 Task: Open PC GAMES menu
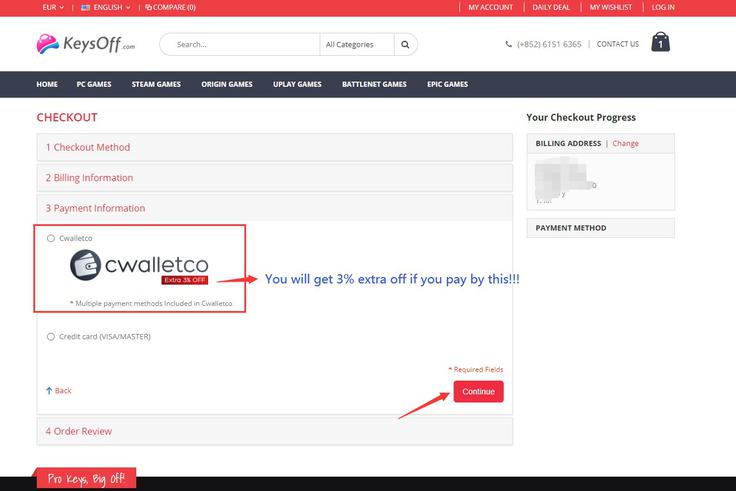coord(94,84)
